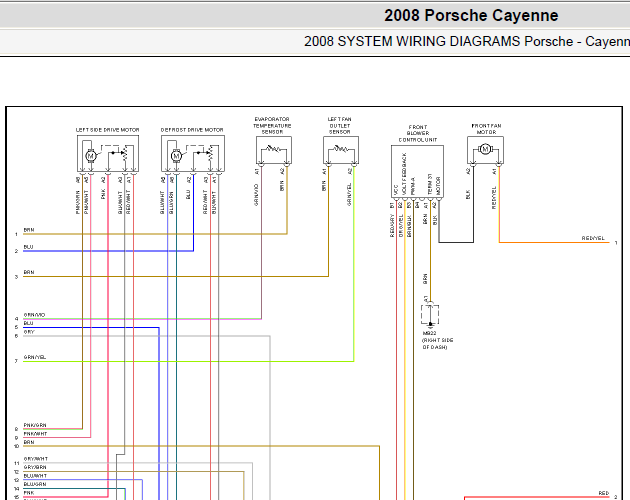The width and height of the screenshot is (630, 500).
Task: Click the 'GRN/YEL' label on wire 7
Action: [x=35, y=357]
